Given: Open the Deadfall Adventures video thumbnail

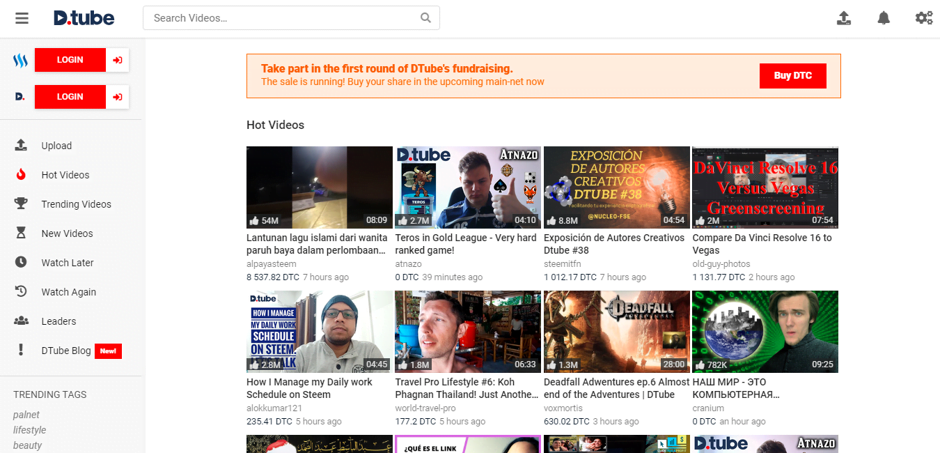Looking at the screenshot, I should [x=616, y=332].
